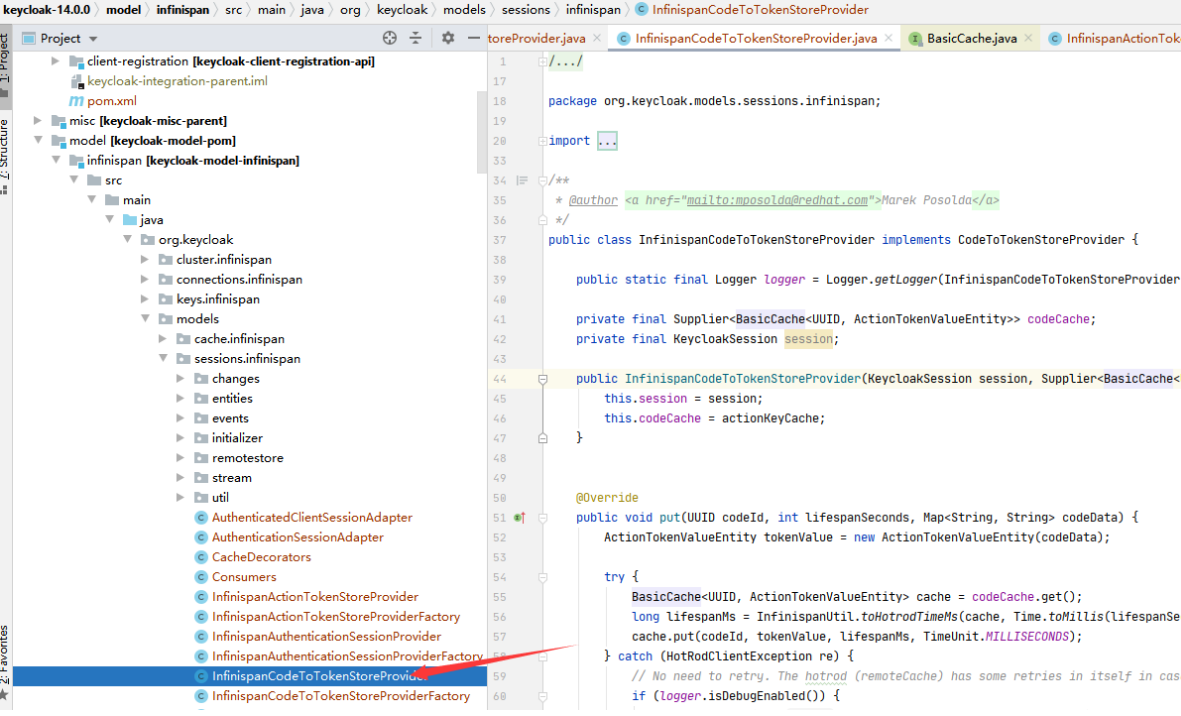
Task: Click the models breadcrumb
Action: point(464,10)
